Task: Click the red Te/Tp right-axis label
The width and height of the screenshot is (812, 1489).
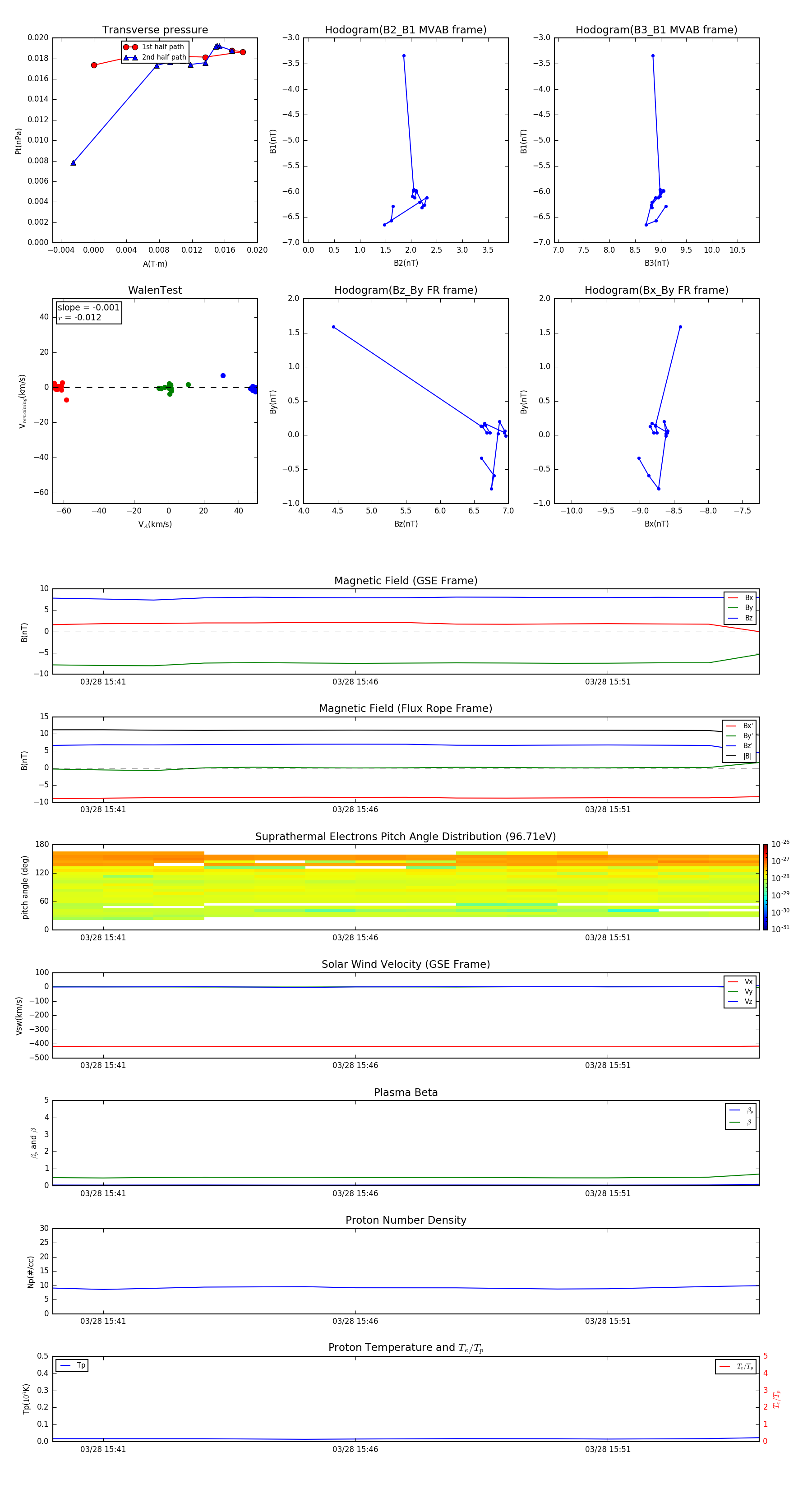Action: tap(776, 1399)
